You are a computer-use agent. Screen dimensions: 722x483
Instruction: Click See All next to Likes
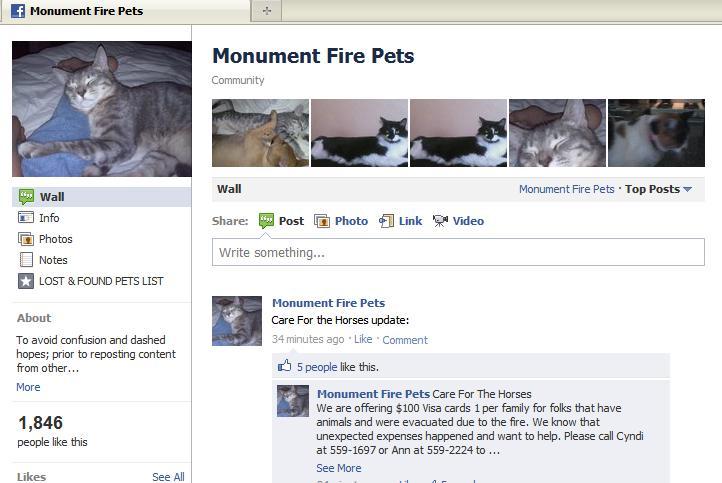[x=168, y=477]
